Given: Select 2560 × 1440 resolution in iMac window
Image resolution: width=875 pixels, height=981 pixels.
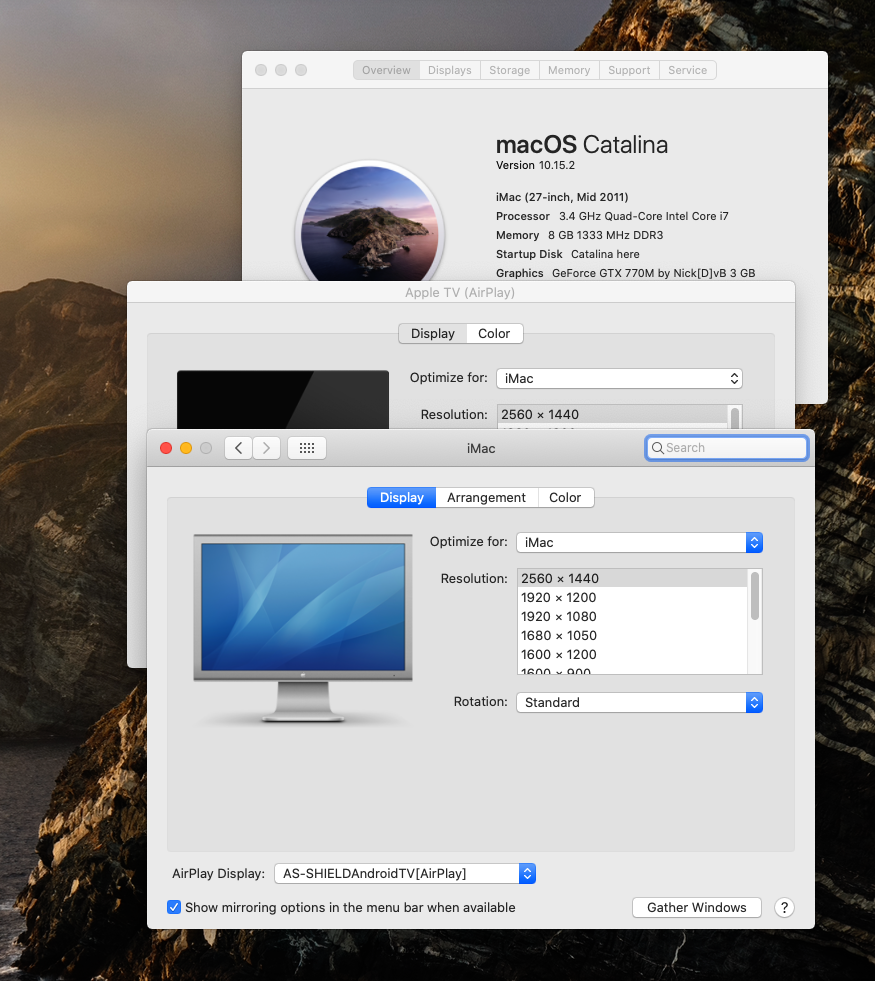Looking at the screenshot, I should pos(632,578).
